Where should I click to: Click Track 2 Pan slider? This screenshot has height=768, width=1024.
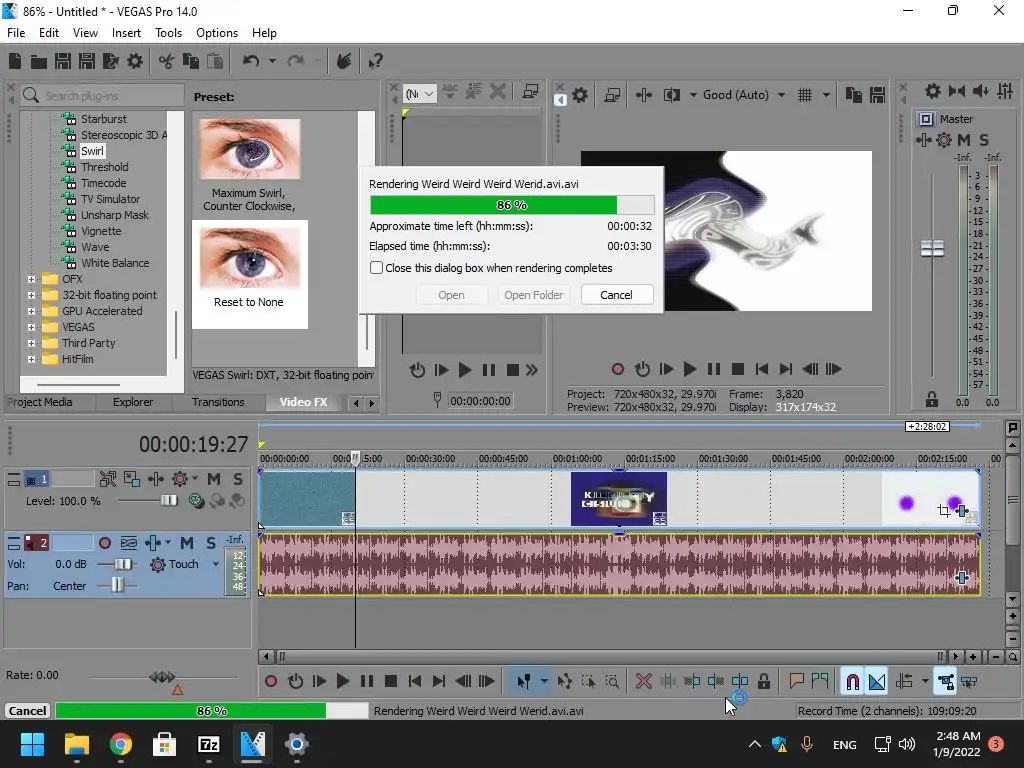pyautogui.click(x=117, y=586)
